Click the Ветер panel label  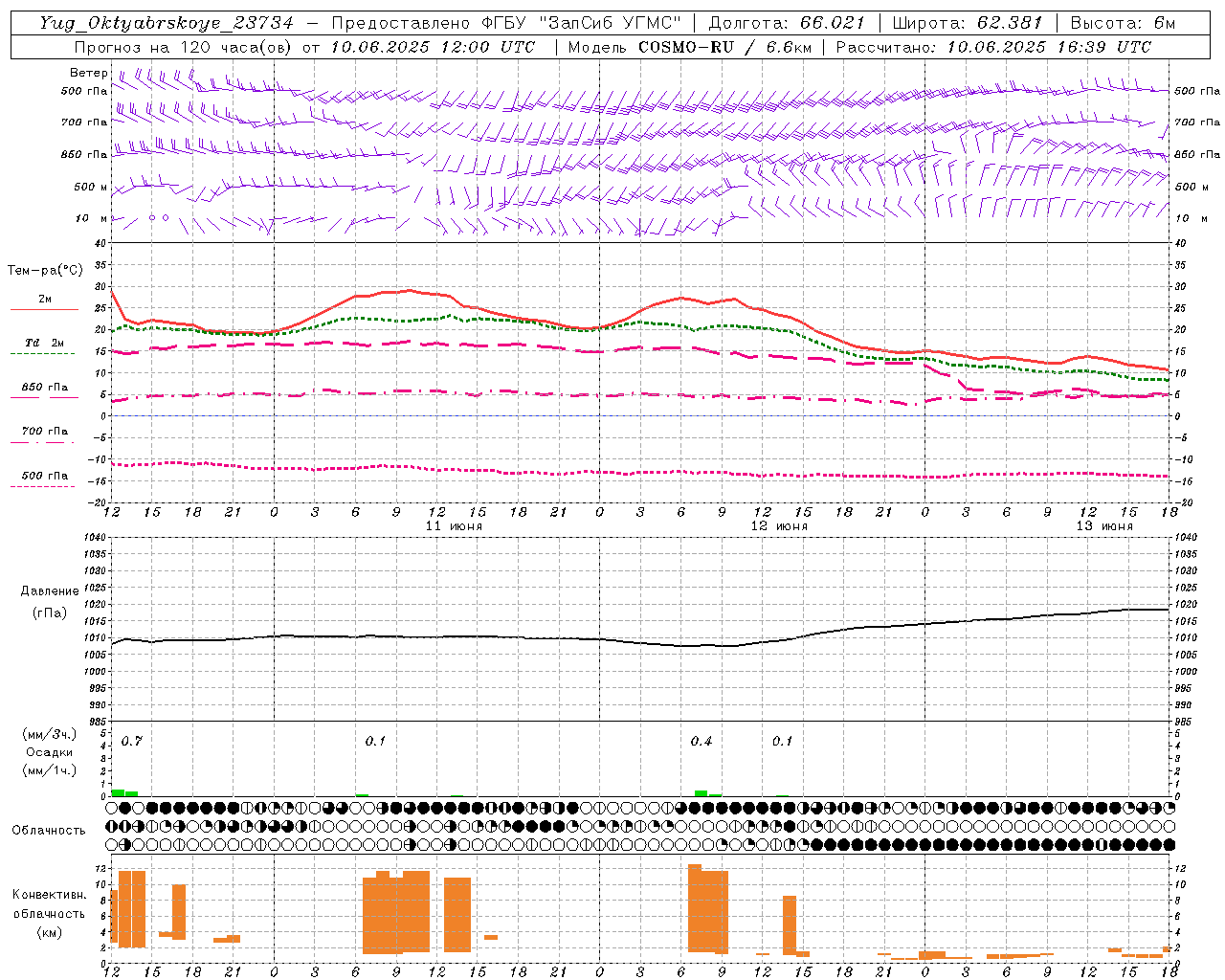(89, 73)
